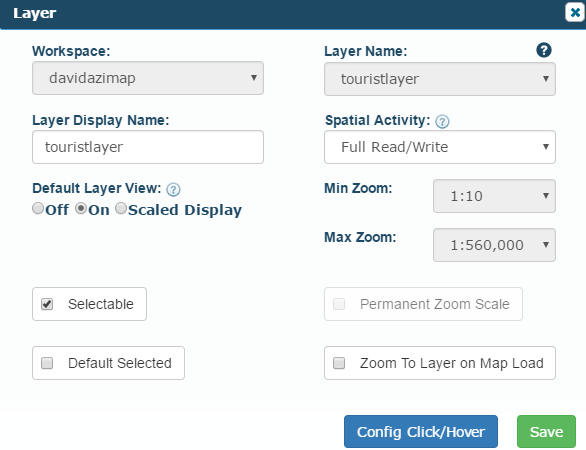The width and height of the screenshot is (586, 450).
Task: Close the Layer dialog with the X icon
Action: tap(575, 13)
